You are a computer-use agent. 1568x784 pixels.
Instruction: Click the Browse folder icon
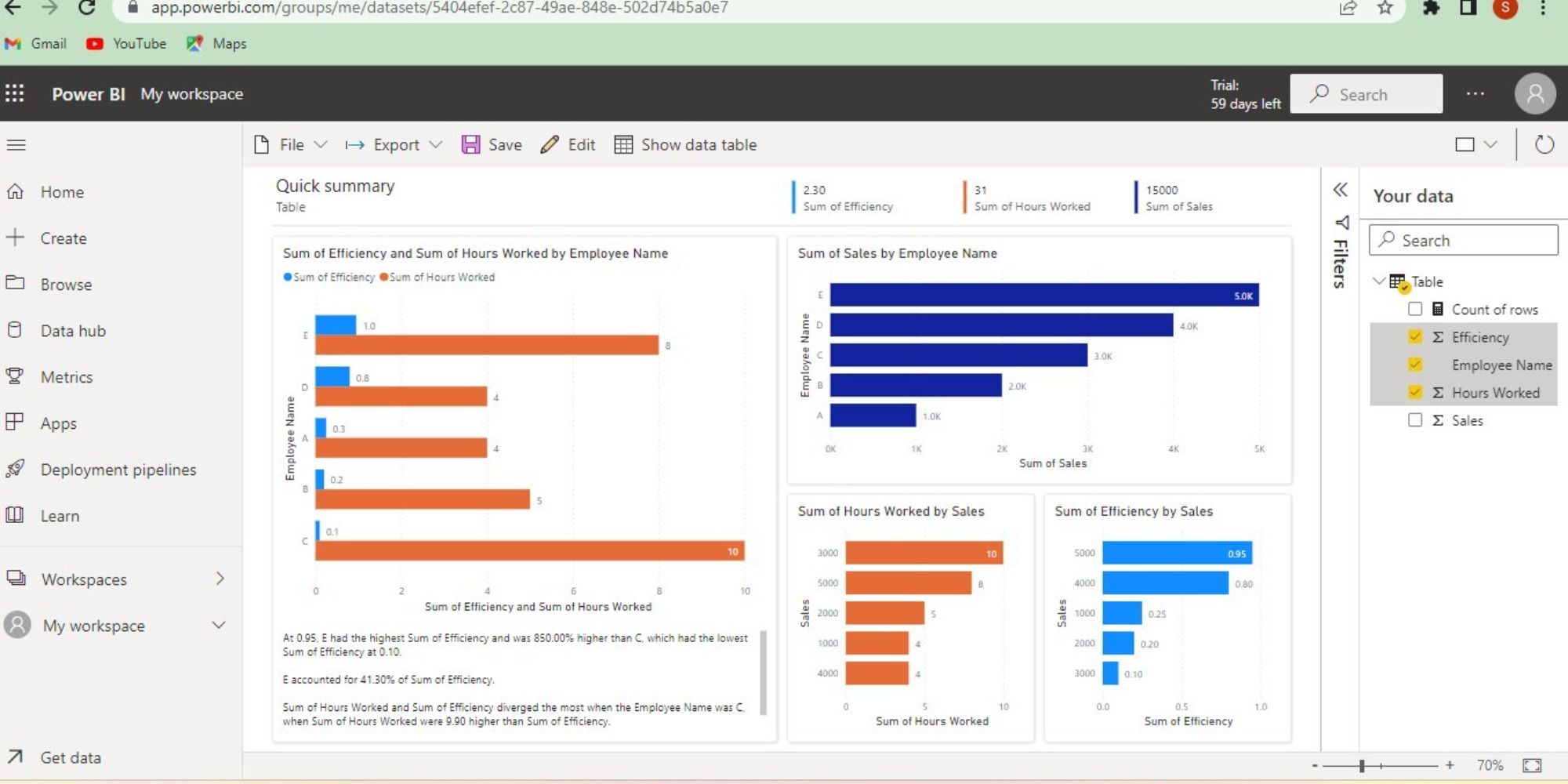(15, 283)
